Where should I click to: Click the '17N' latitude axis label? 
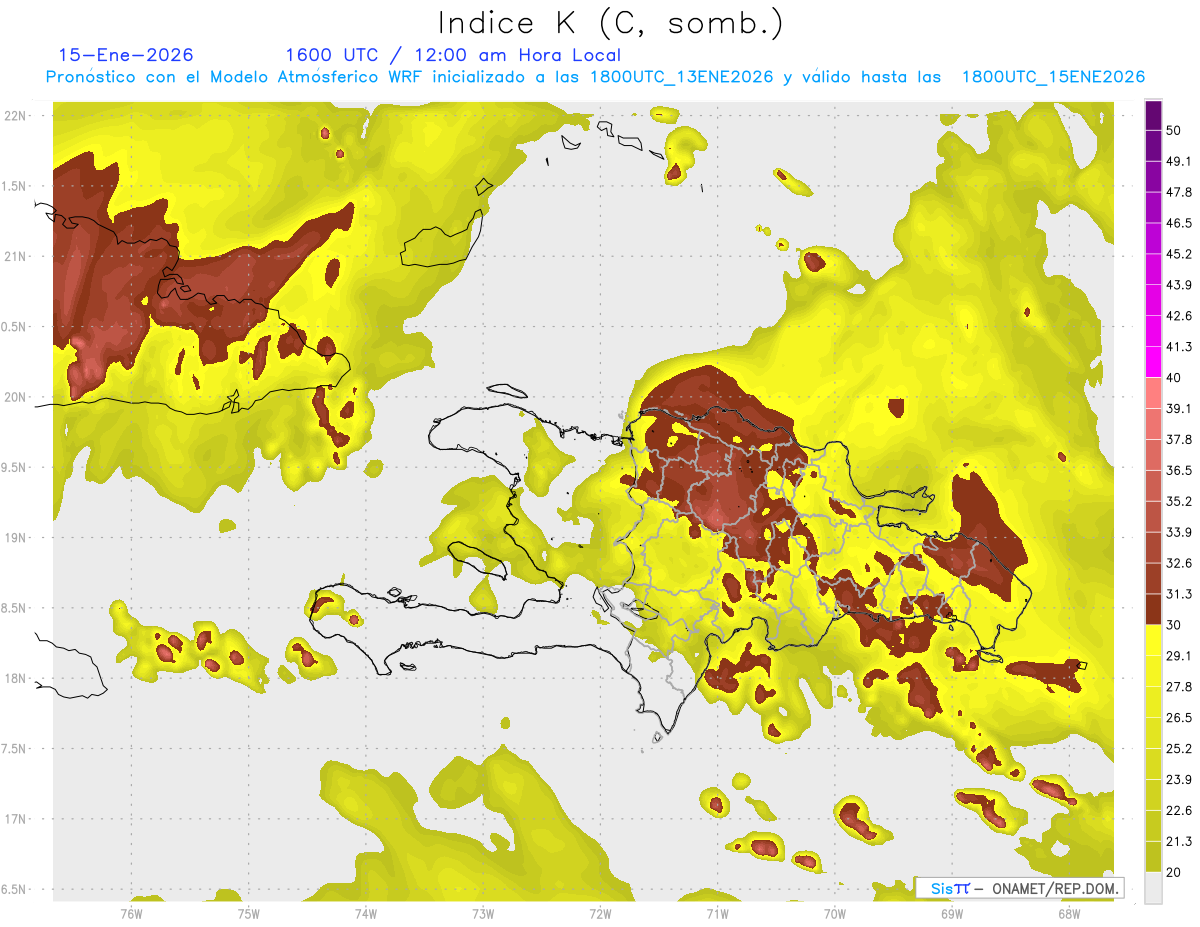pyautogui.click(x=15, y=819)
